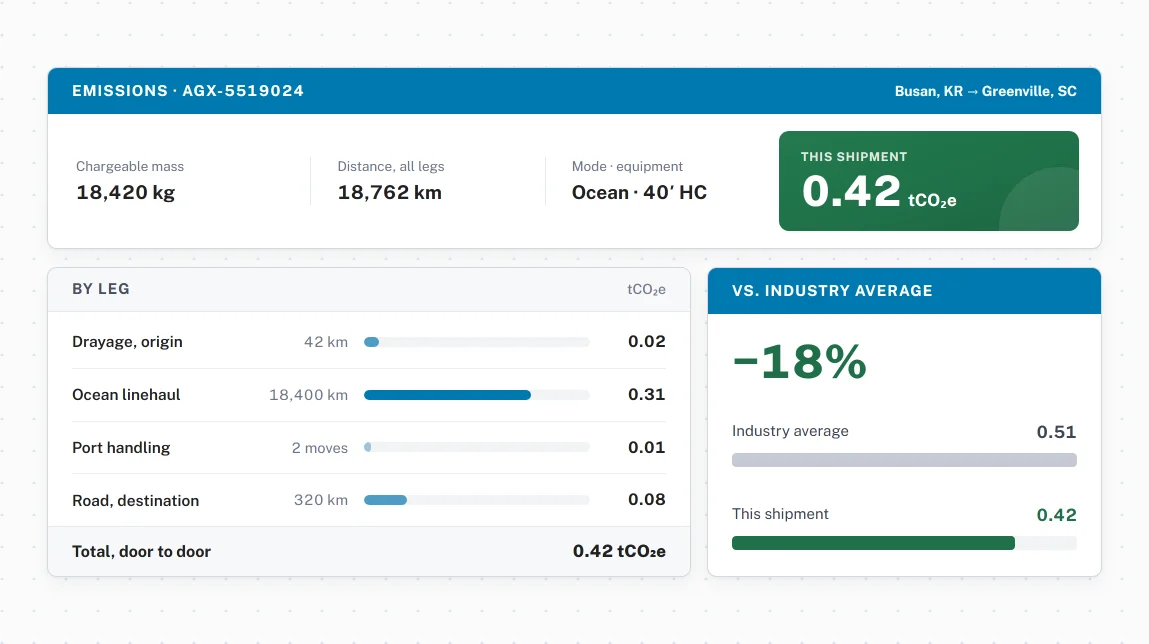This screenshot has width=1149, height=644.
Task: Click the Ocean linehaul progress bar
Action: (476, 395)
